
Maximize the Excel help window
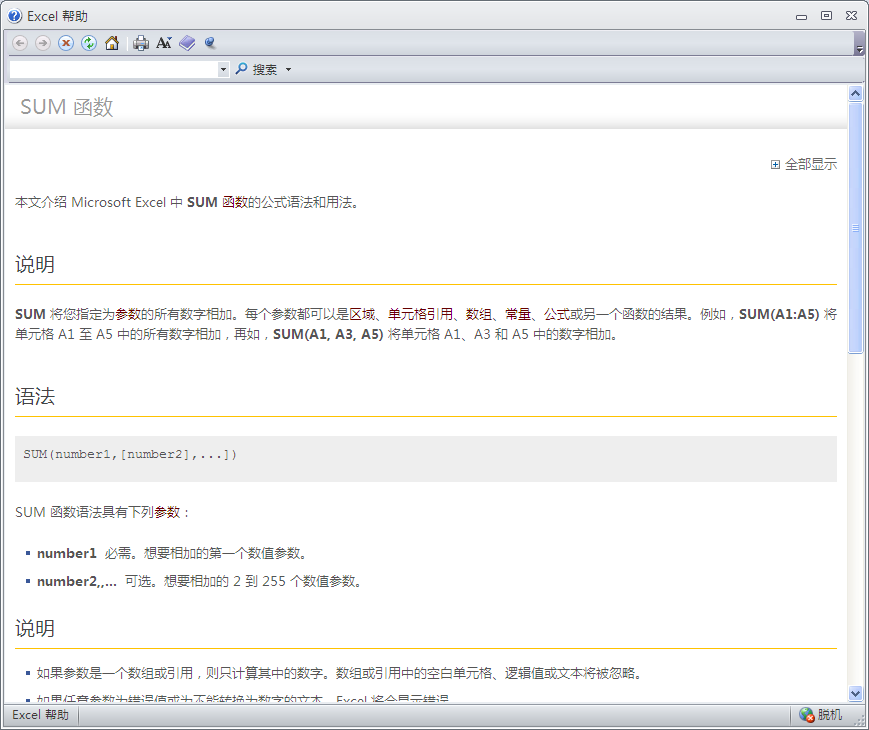(826, 16)
